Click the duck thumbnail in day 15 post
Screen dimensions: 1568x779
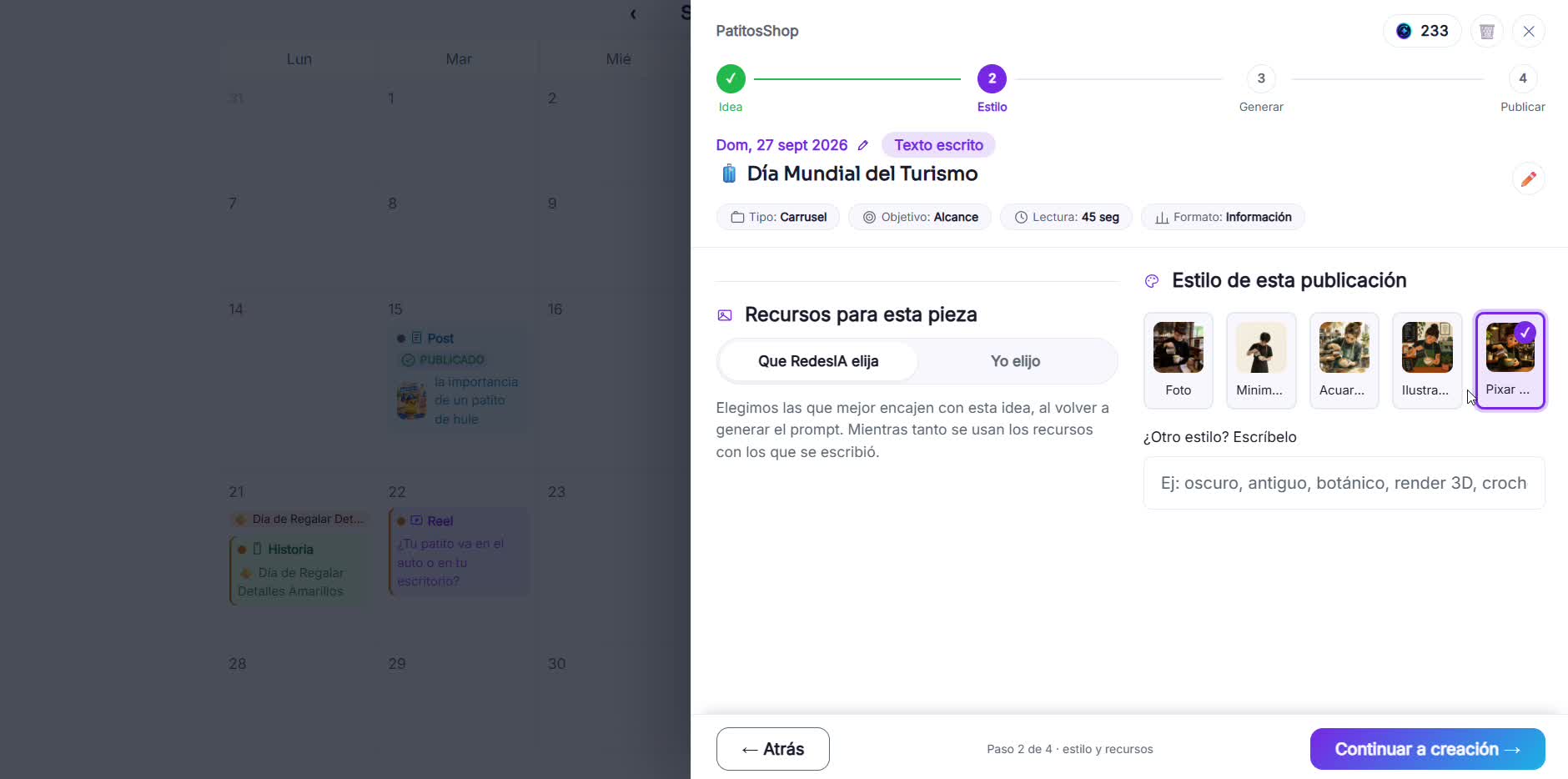pos(412,400)
